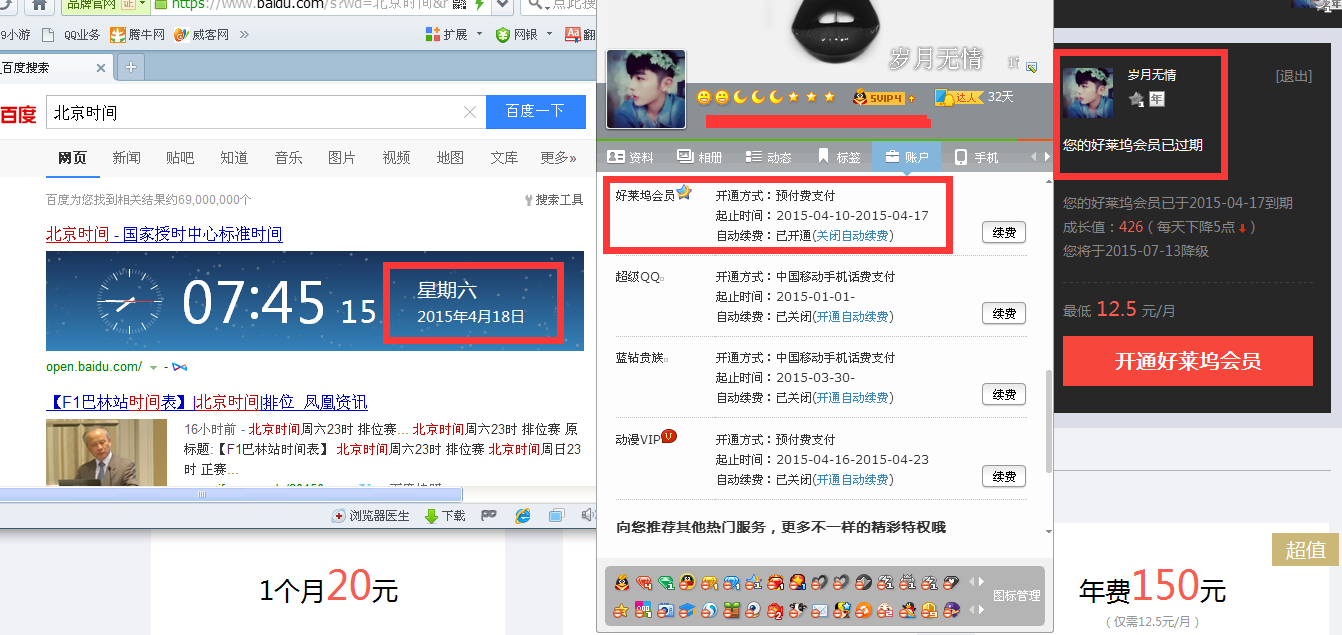The image size is (1342, 635).
Task: Switch to the 地图 tab on Baidu
Action: coord(450,158)
